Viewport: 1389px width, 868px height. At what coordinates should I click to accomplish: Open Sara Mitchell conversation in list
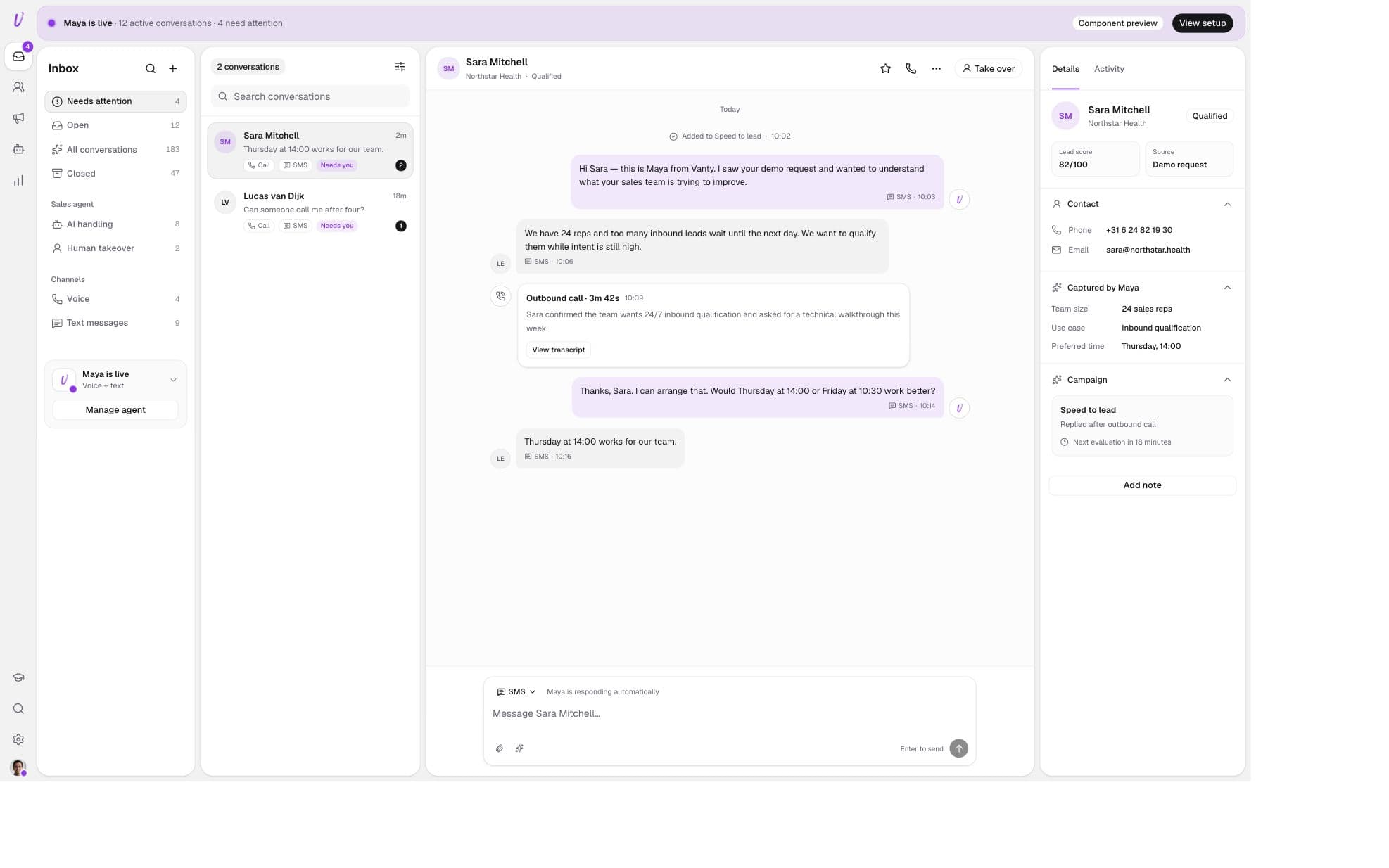tap(310, 150)
